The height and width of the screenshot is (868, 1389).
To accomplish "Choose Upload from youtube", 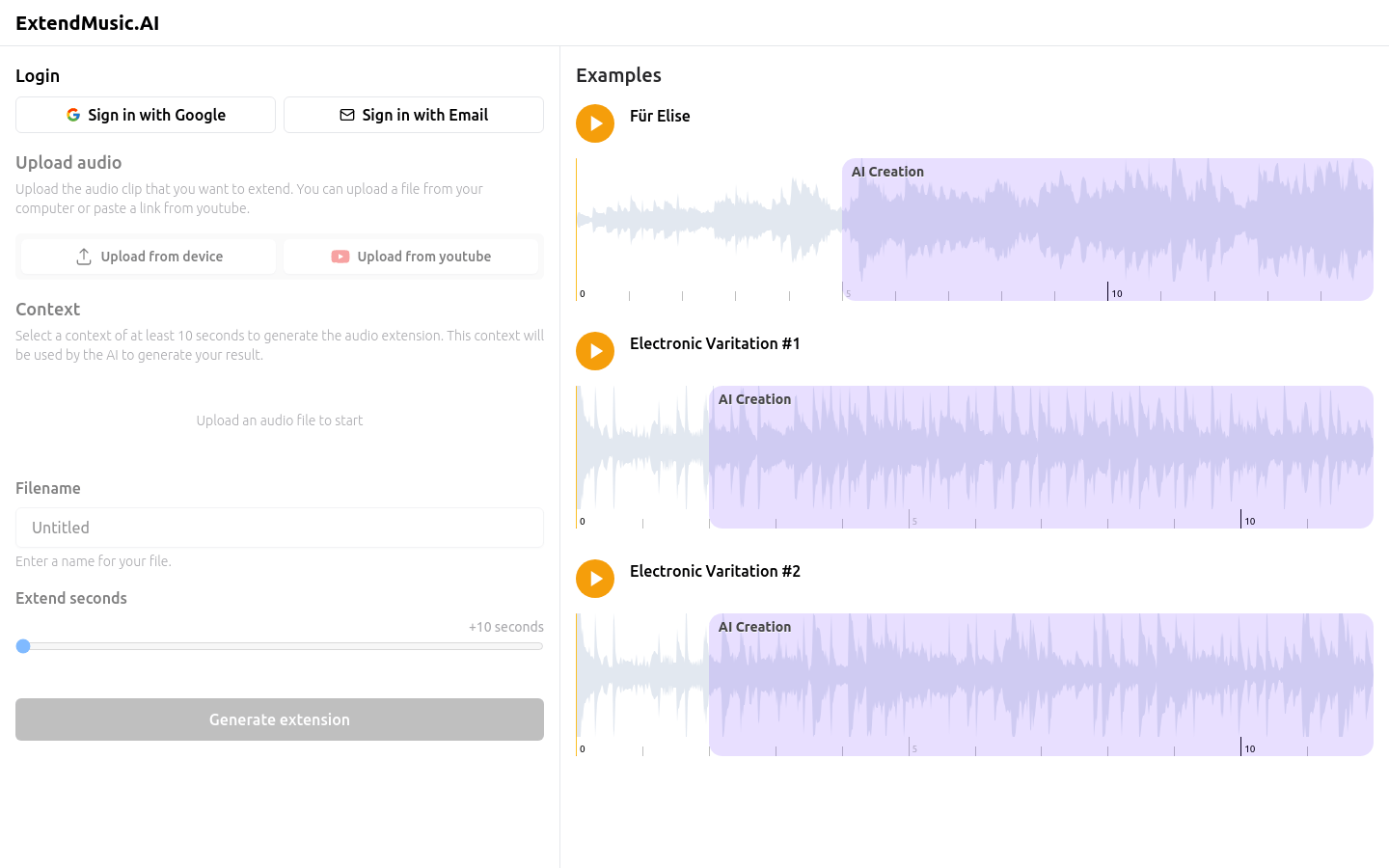I will coord(411,256).
